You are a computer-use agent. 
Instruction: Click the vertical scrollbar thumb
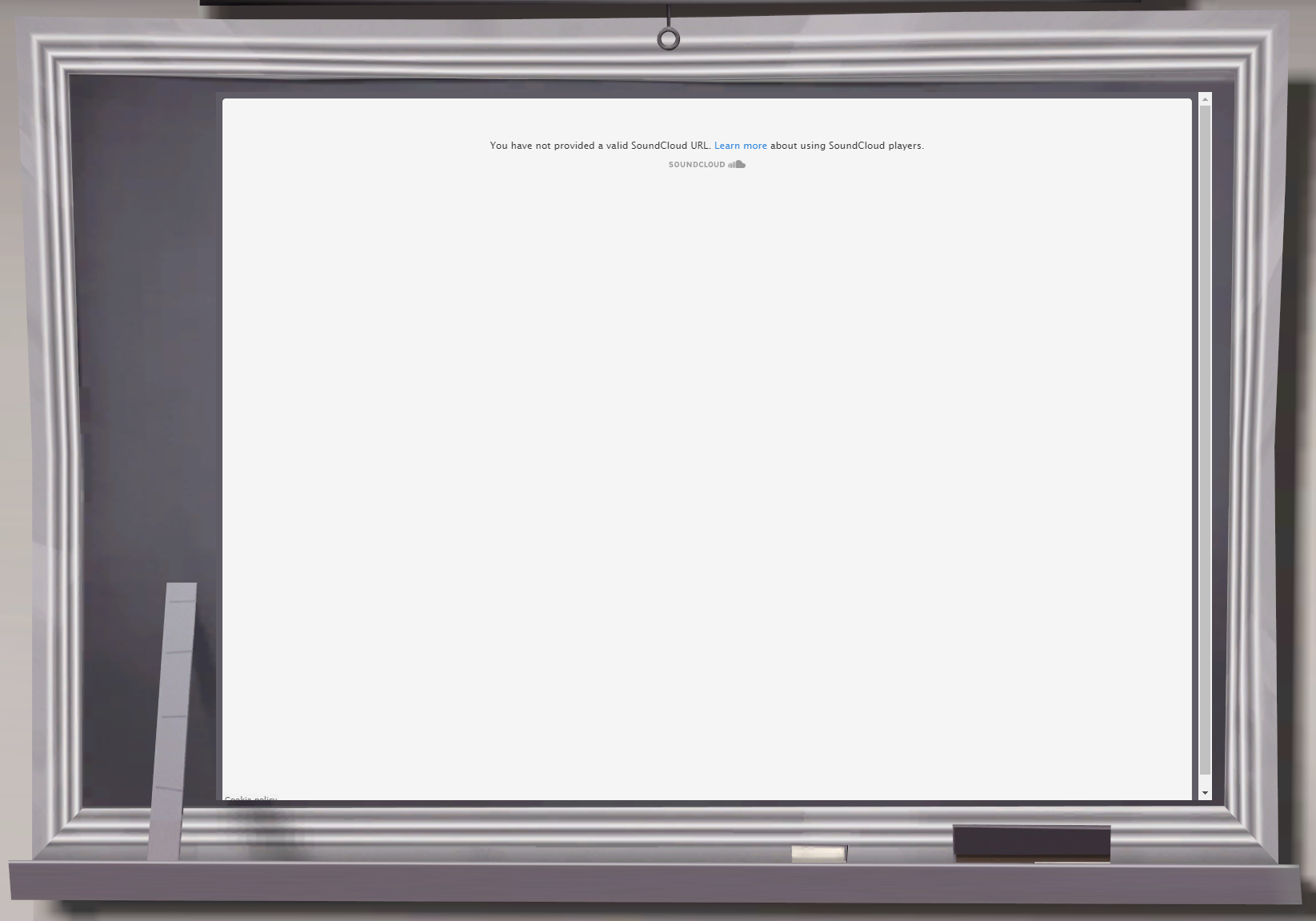[1205, 440]
